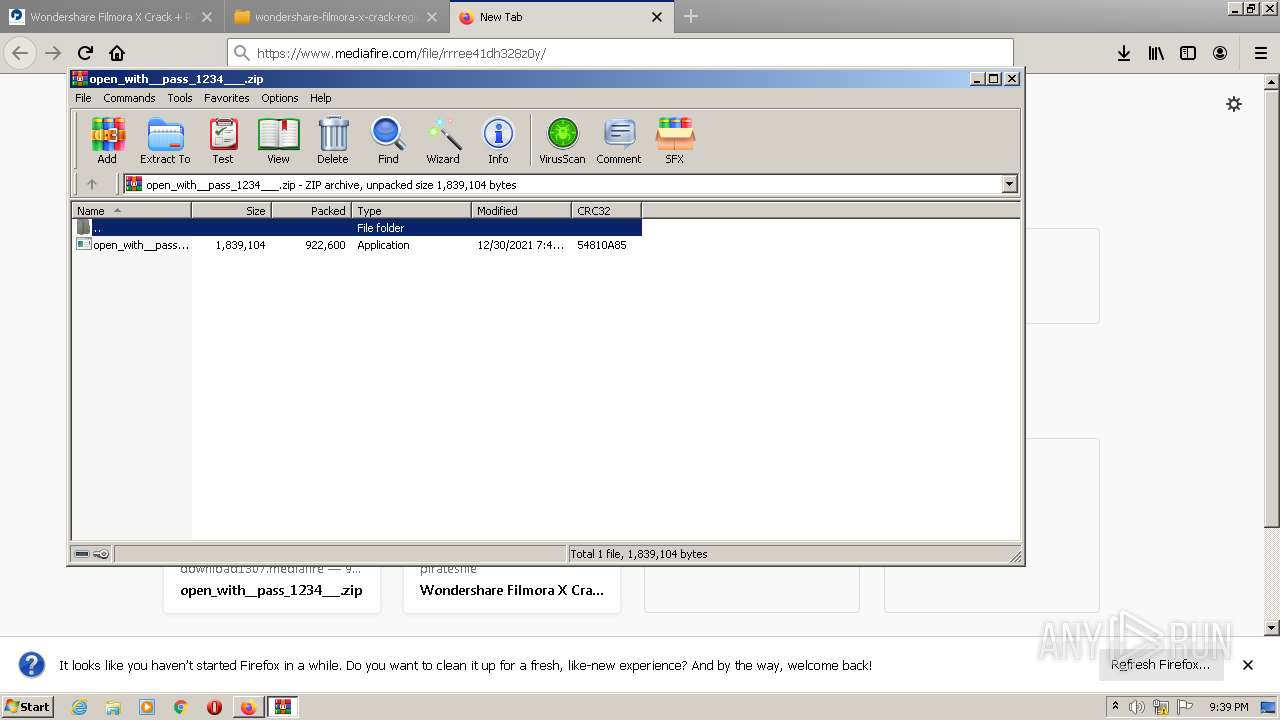Run the Test archive tool
1280x720 pixels.
[x=223, y=140]
